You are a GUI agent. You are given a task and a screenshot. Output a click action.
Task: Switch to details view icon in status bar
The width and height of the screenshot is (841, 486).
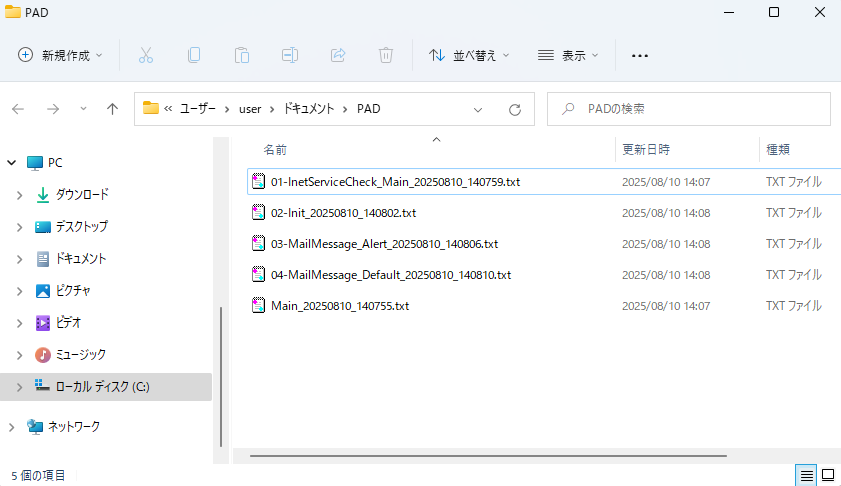coord(806,475)
